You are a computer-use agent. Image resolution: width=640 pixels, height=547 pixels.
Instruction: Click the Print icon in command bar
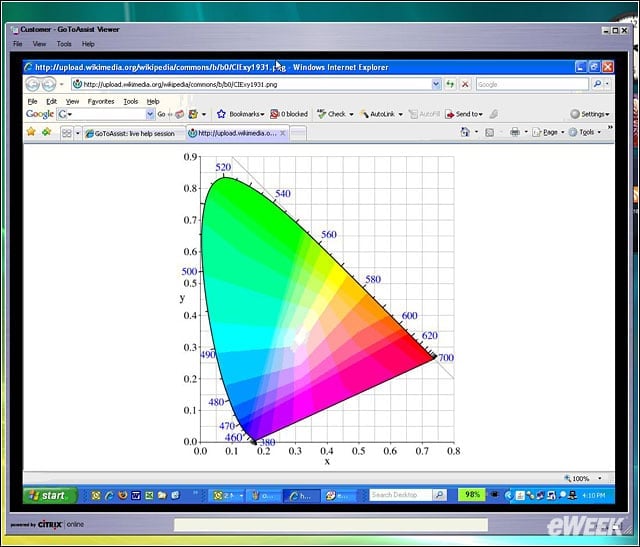click(515, 132)
